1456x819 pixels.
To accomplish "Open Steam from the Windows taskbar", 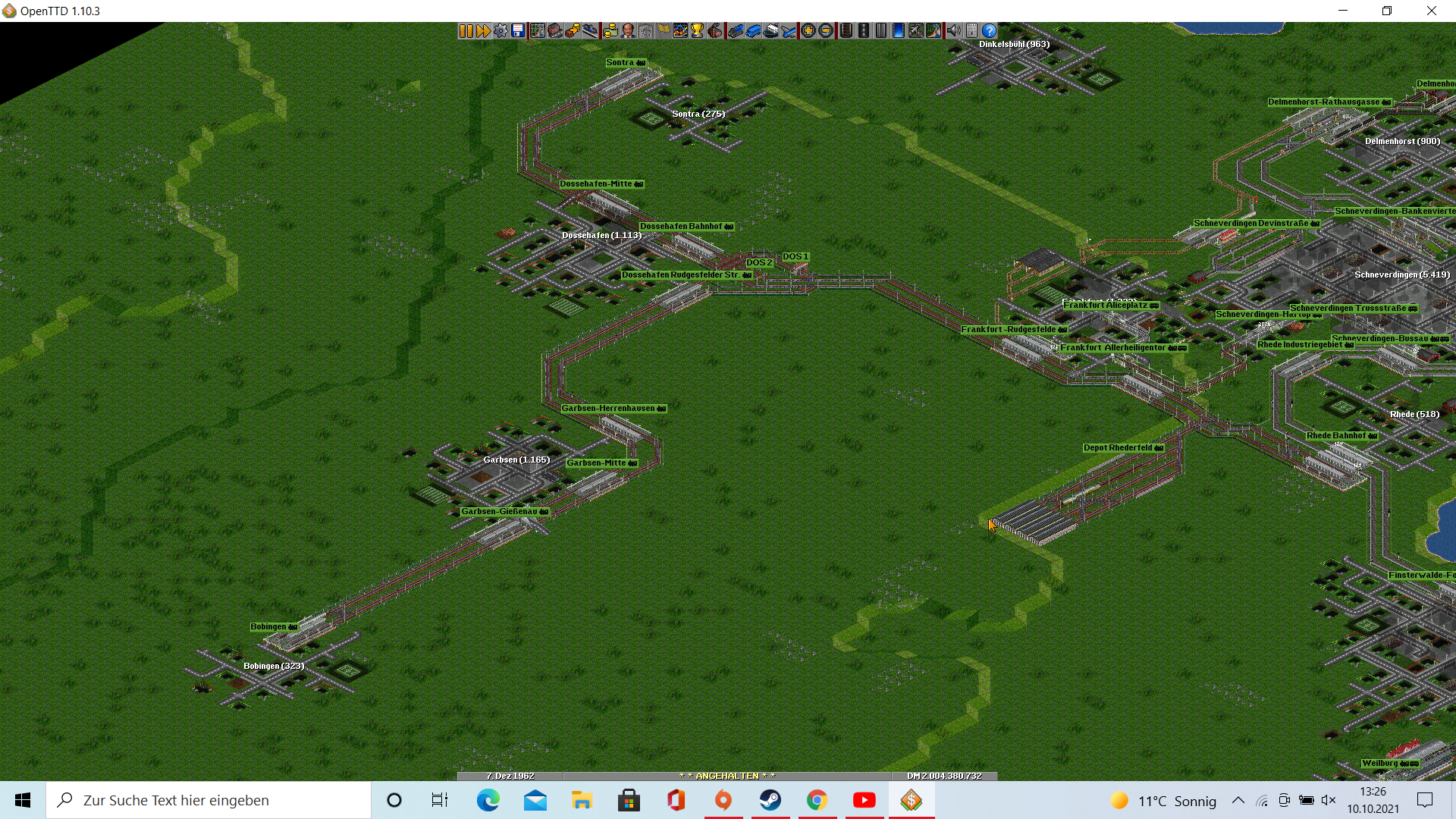I will pos(770,800).
